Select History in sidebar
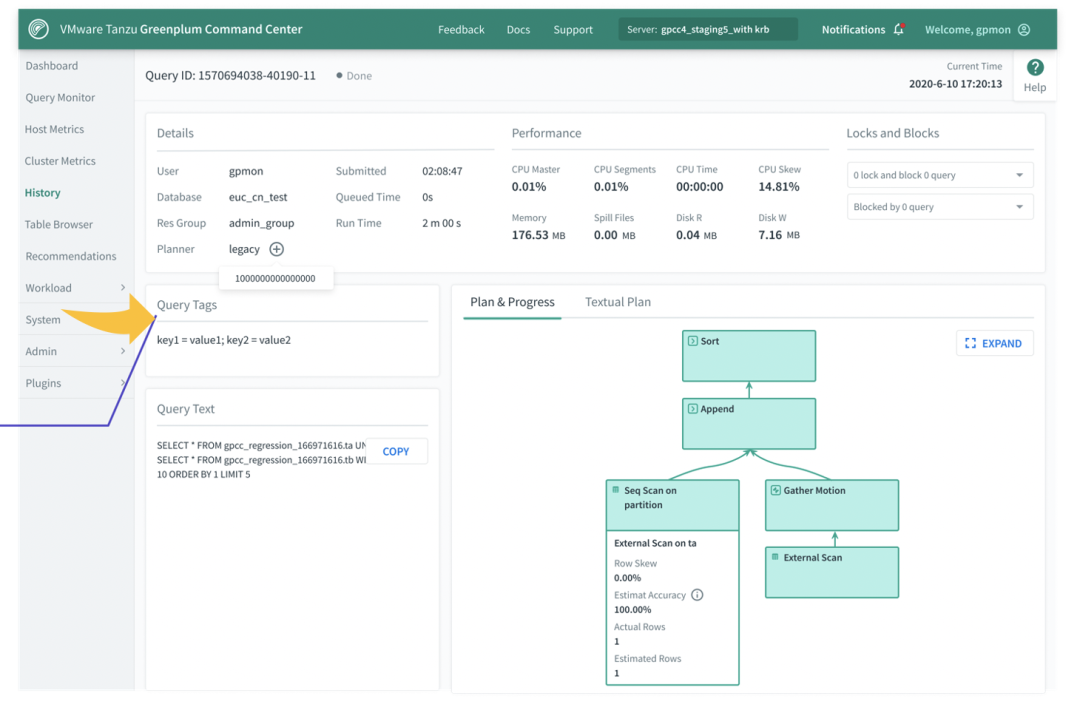 (x=43, y=192)
